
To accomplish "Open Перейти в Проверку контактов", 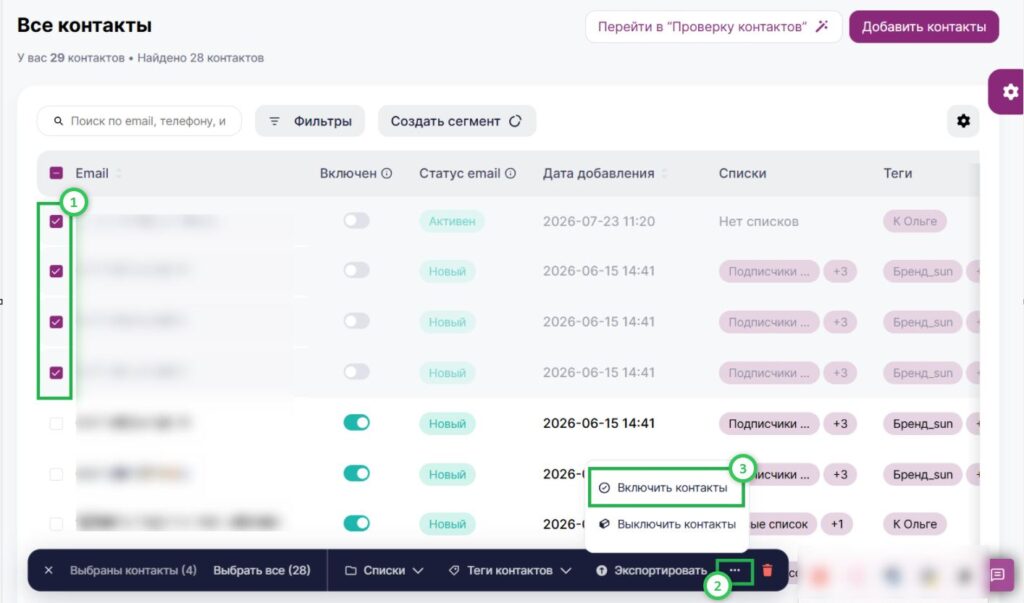I will 713,27.
